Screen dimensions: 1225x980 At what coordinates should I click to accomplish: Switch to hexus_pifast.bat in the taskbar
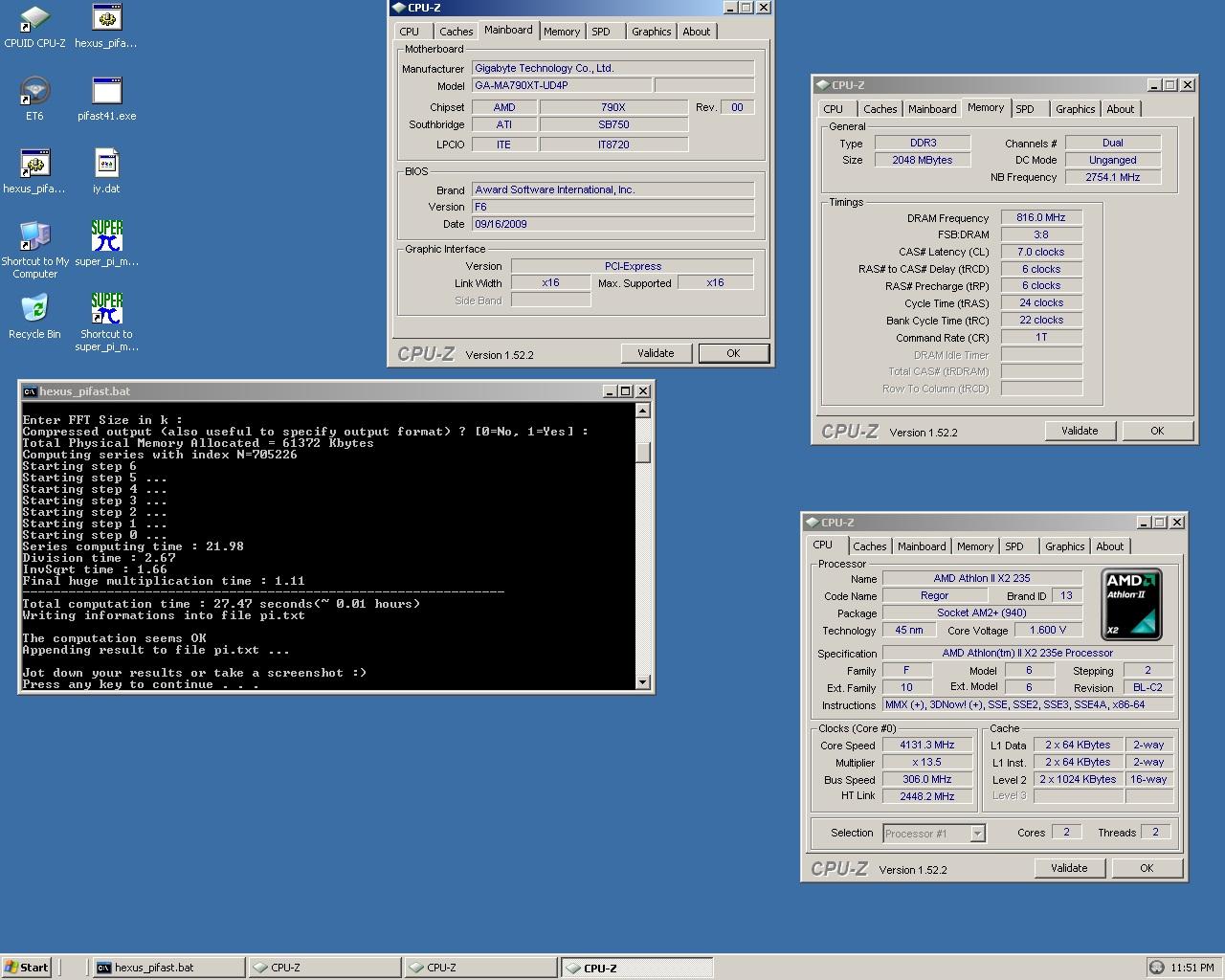167,968
